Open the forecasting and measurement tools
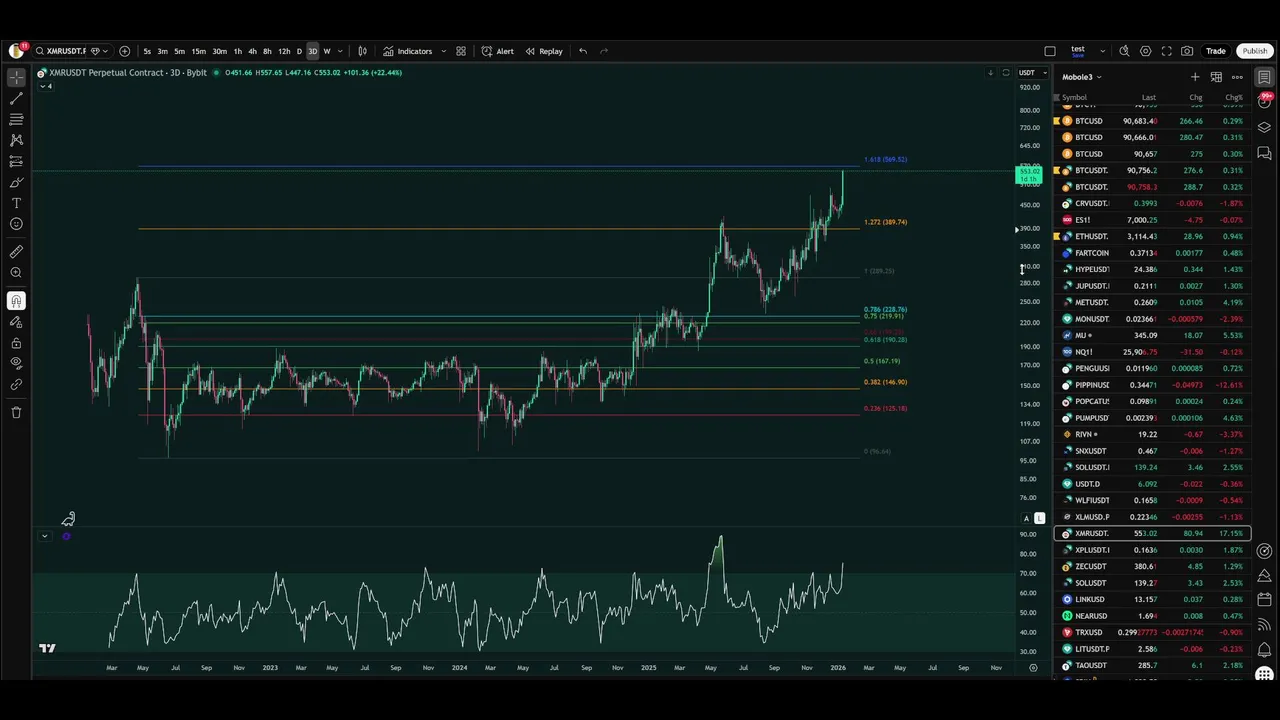The image size is (1280, 720). click(x=16, y=161)
